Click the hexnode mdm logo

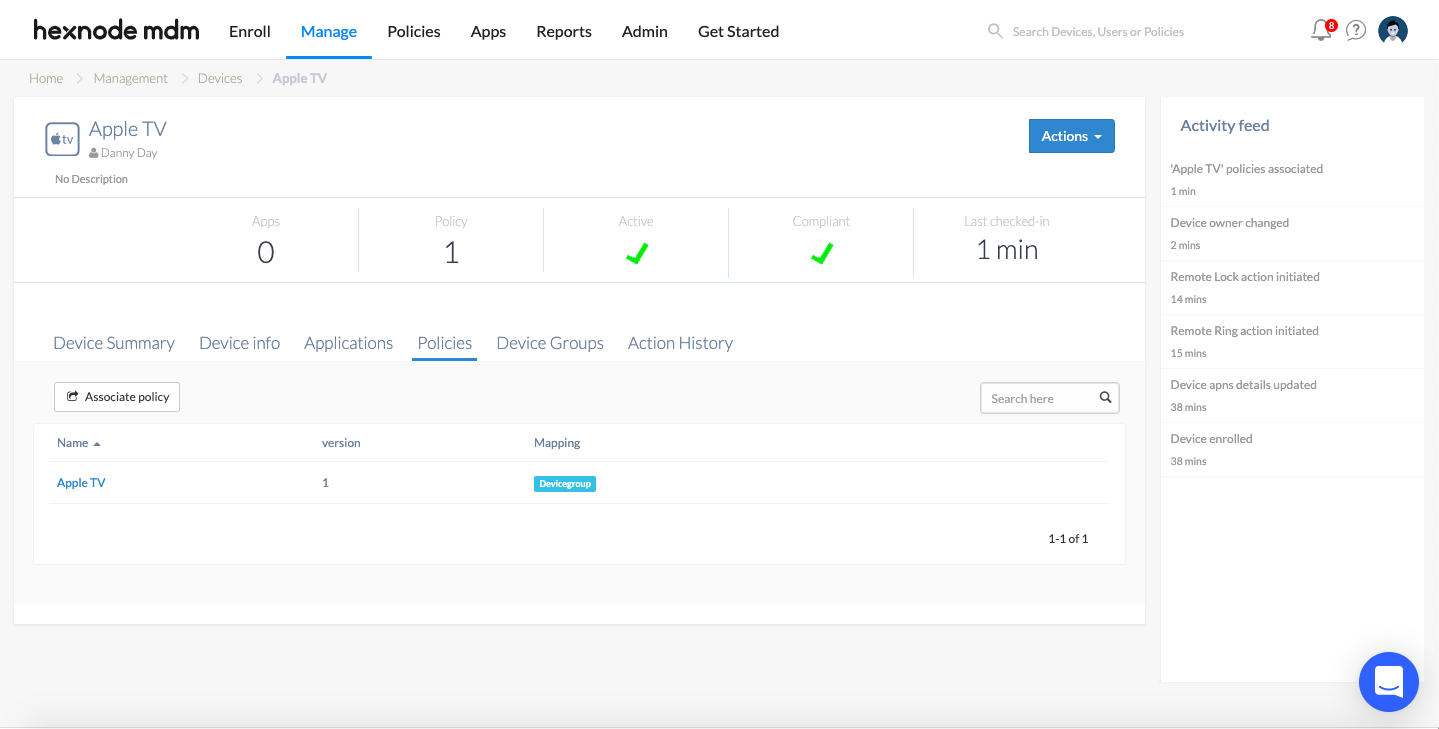[x=116, y=31]
